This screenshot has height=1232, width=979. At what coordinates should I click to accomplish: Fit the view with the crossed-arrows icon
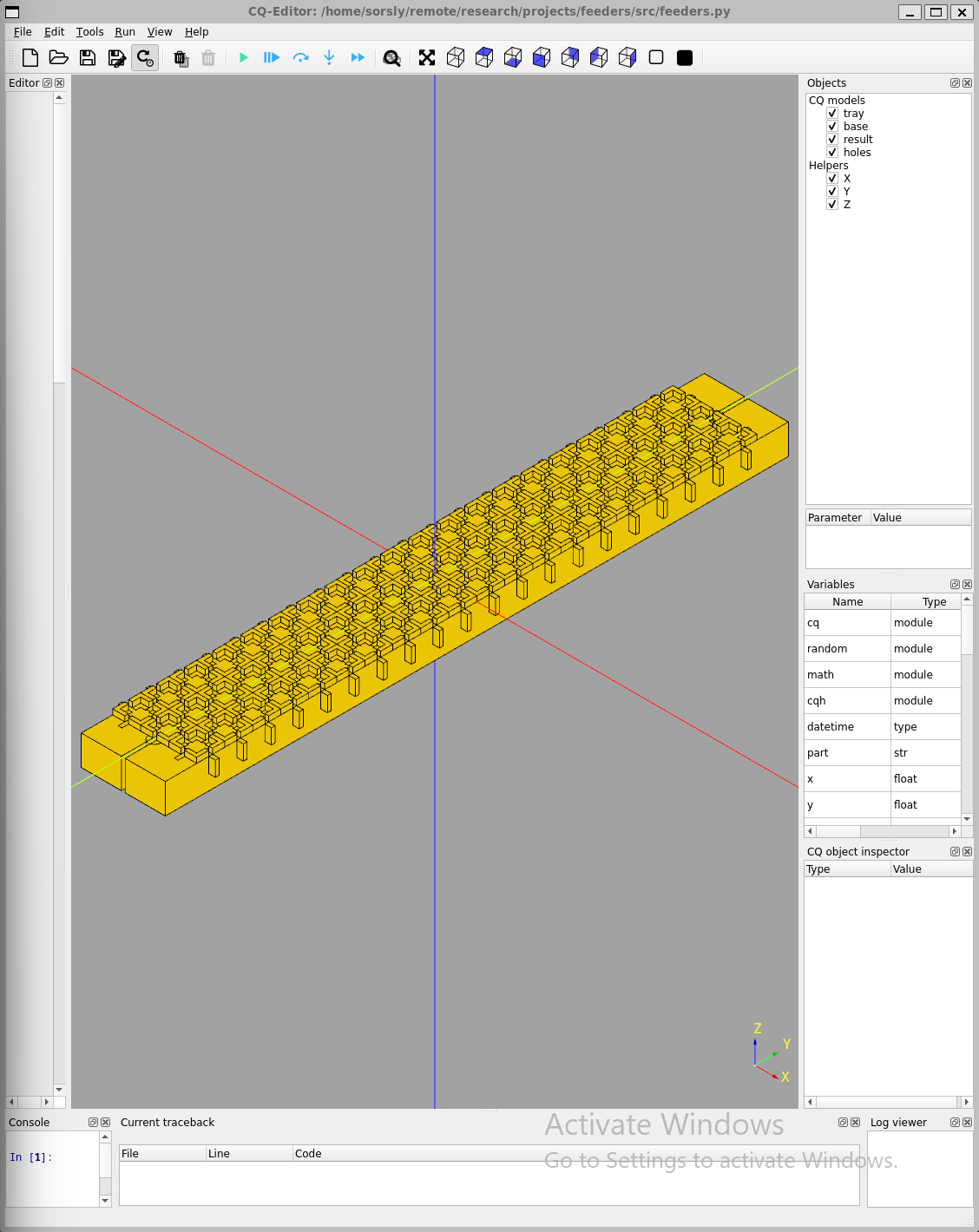pos(427,58)
